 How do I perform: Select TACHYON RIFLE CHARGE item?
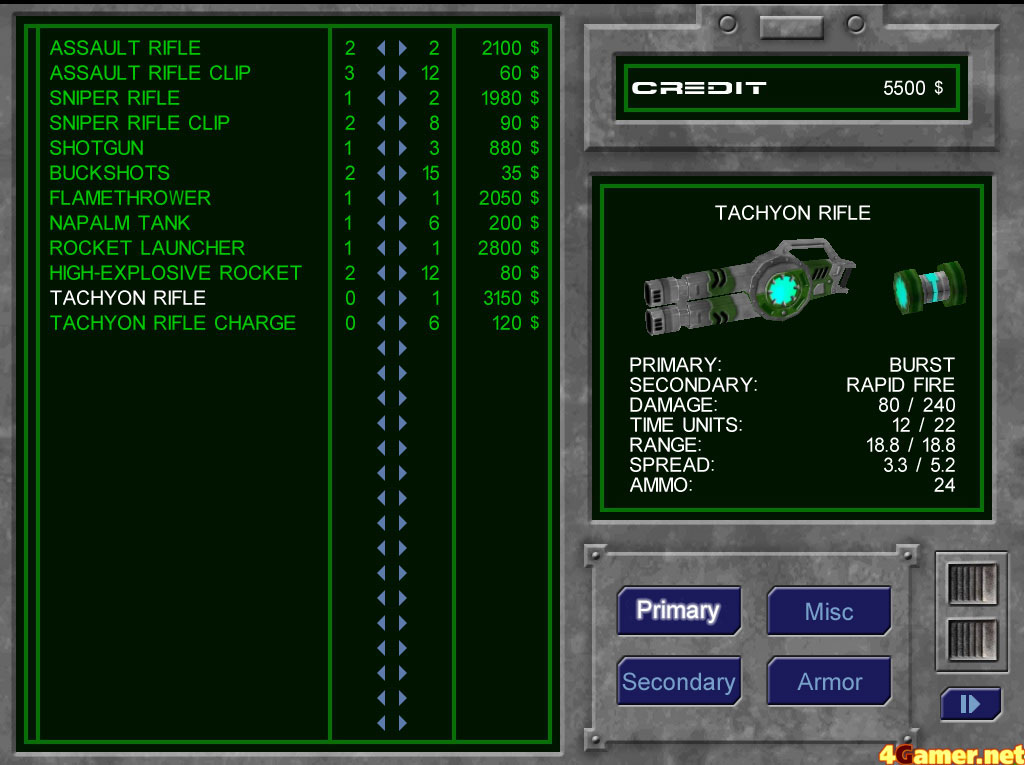(173, 323)
